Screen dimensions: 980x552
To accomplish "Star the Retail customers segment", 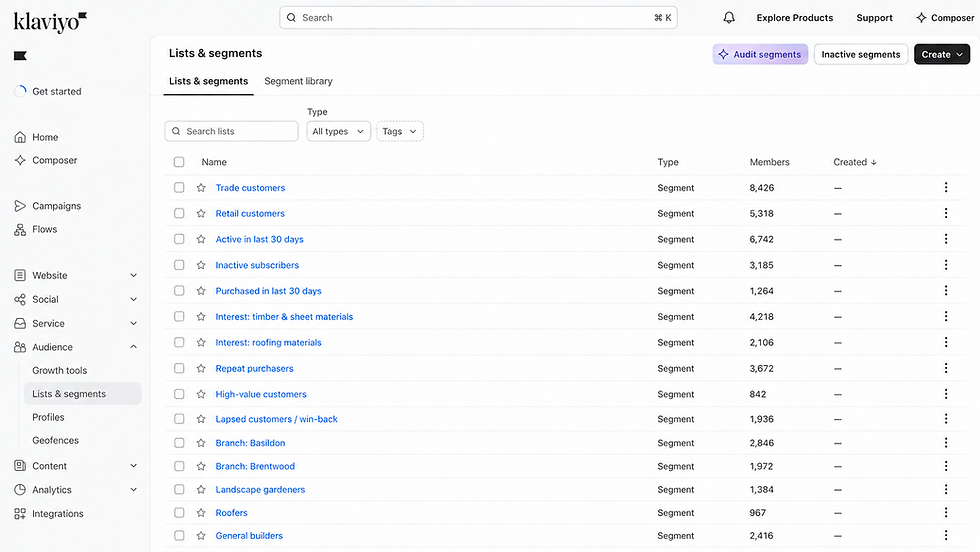I will point(201,213).
